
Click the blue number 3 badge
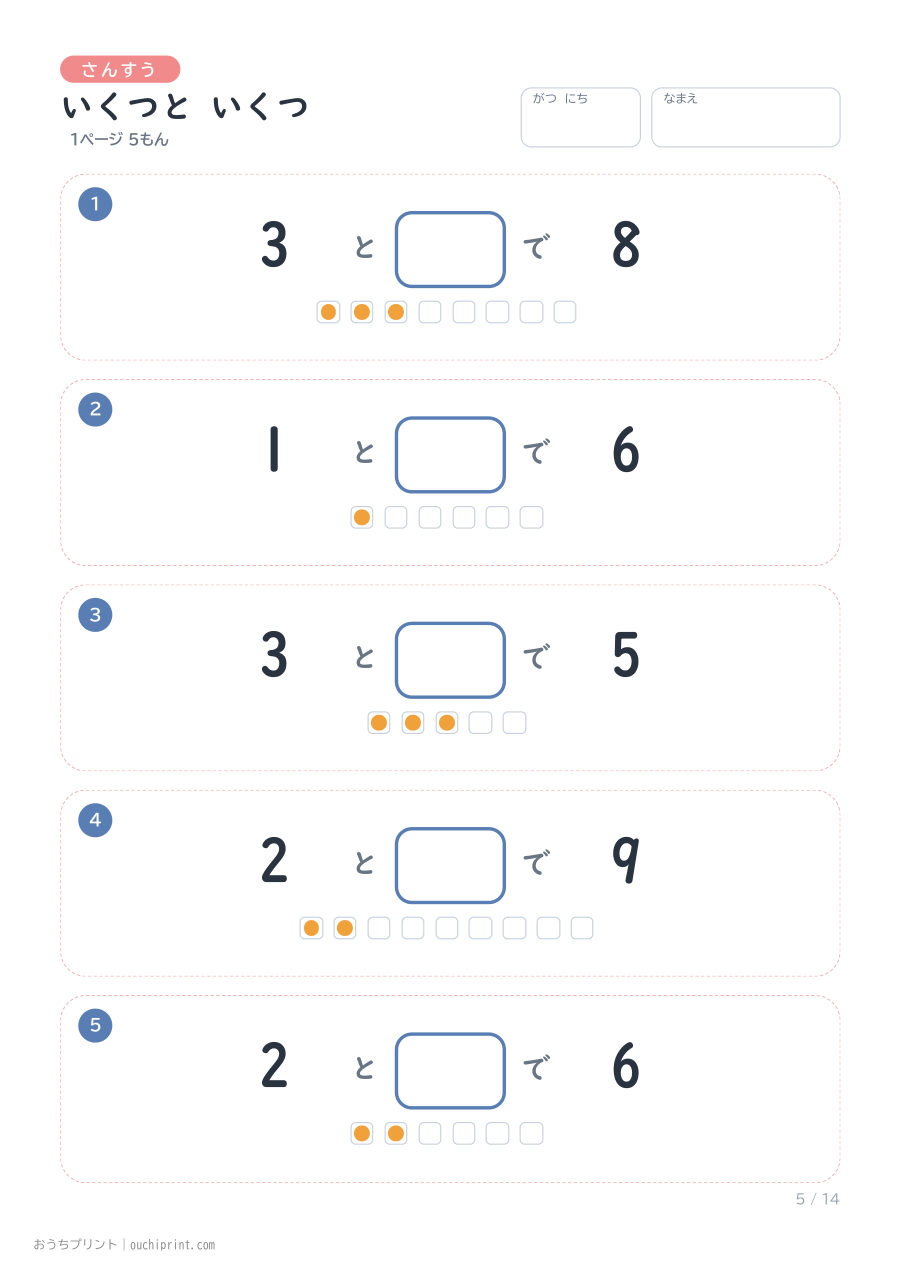click(x=95, y=615)
